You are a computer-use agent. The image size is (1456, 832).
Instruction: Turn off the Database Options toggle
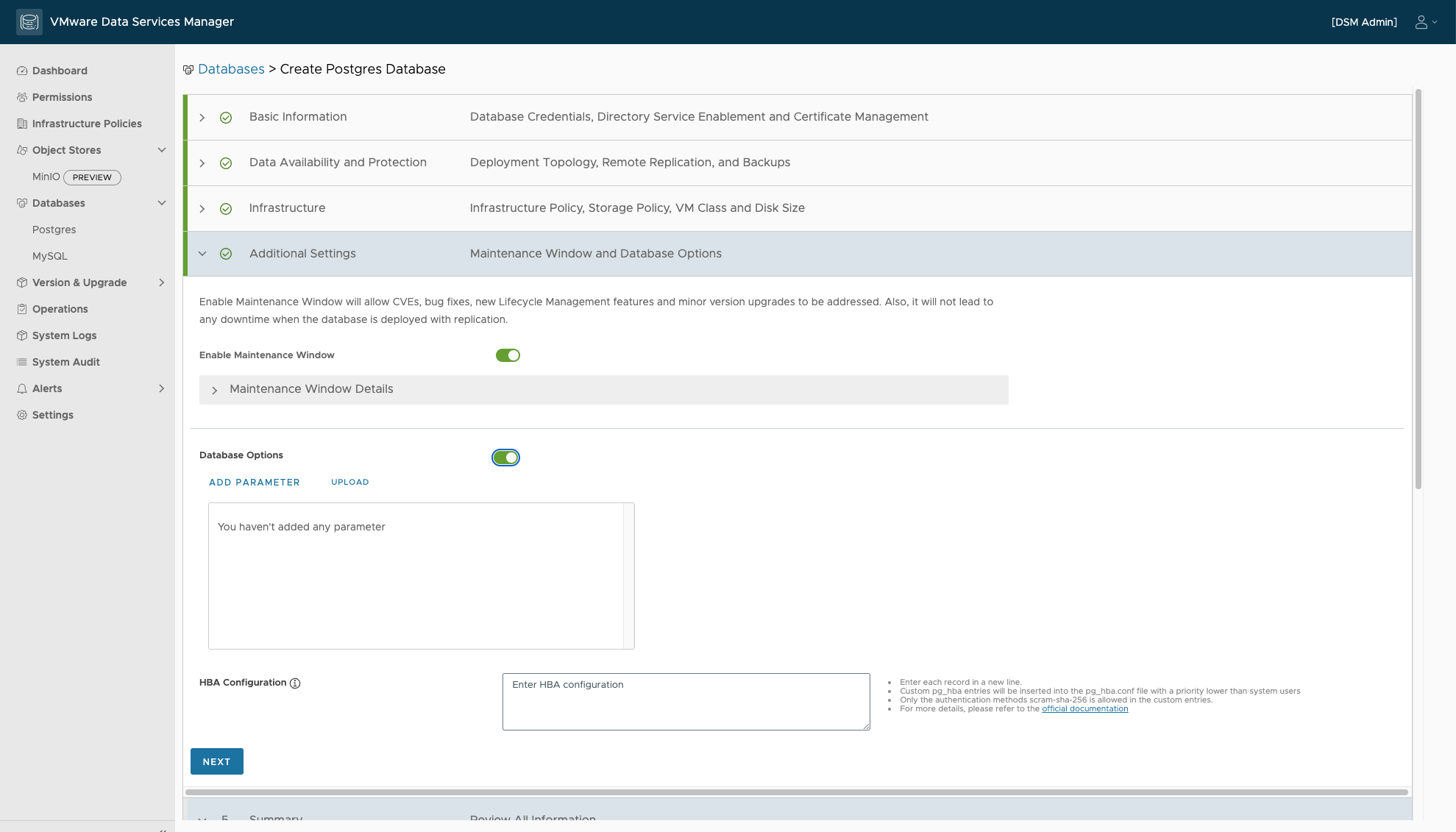coord(505,458)
